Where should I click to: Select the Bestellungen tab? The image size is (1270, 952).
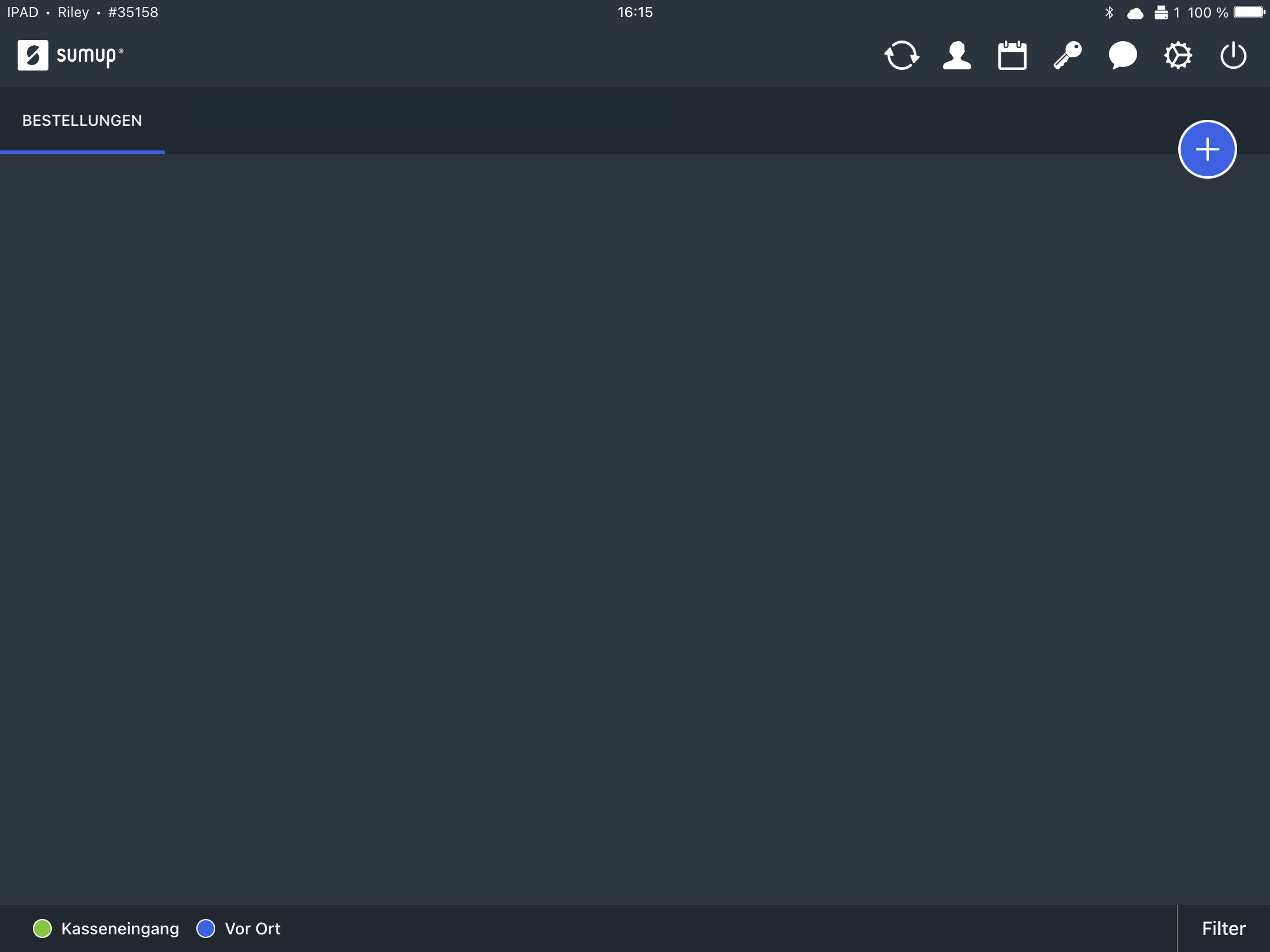click(82, 120)
